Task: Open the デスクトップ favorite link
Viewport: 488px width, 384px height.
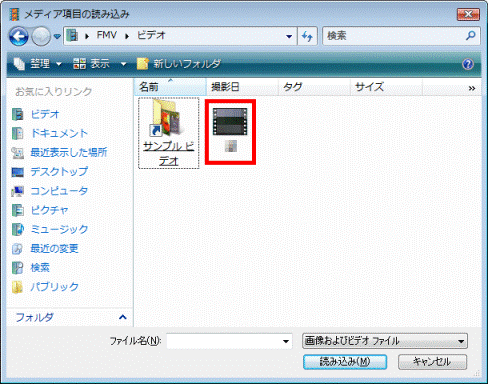Action: [59, 171]
